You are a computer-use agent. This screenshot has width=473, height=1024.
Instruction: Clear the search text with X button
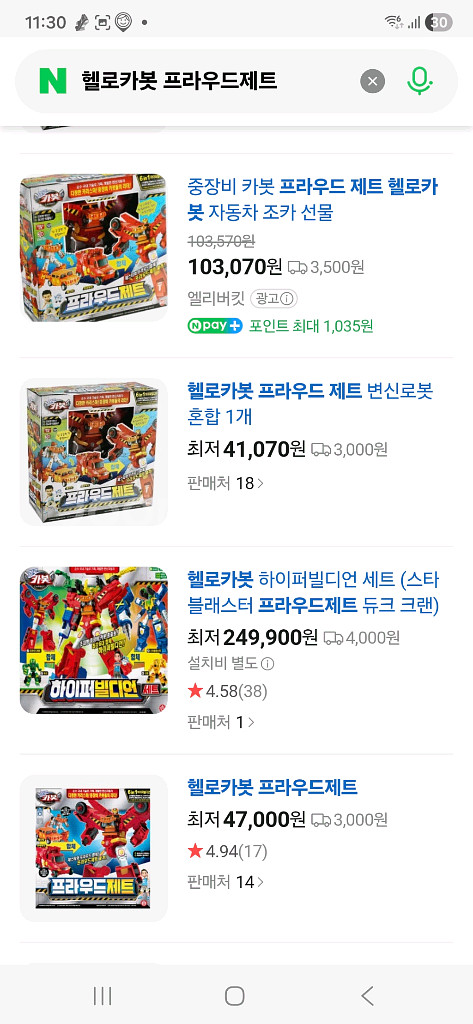click(372, 81)
